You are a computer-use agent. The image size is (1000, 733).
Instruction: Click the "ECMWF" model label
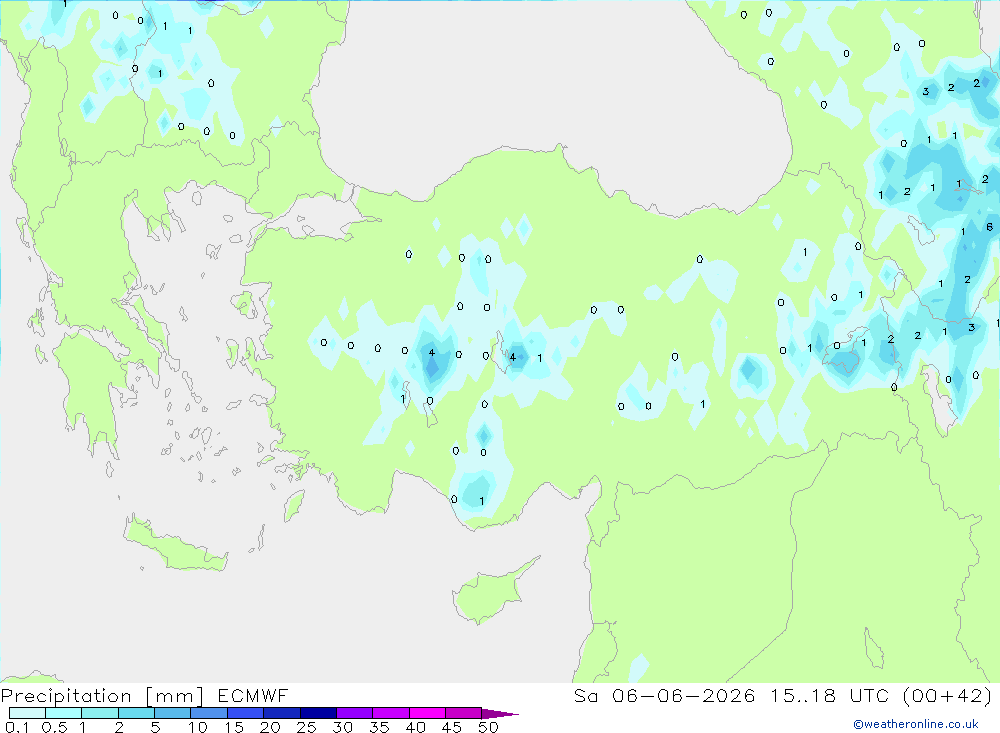pos(253,695)
